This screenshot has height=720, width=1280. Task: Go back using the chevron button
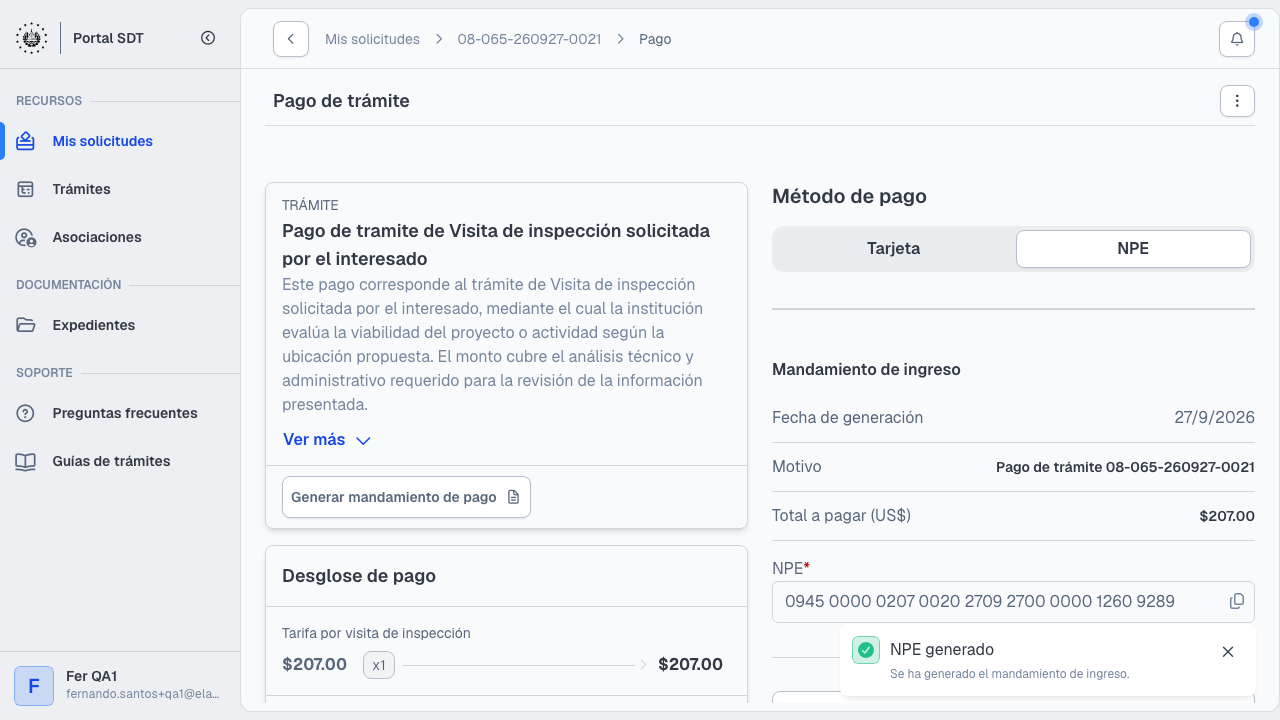(291, 39)
